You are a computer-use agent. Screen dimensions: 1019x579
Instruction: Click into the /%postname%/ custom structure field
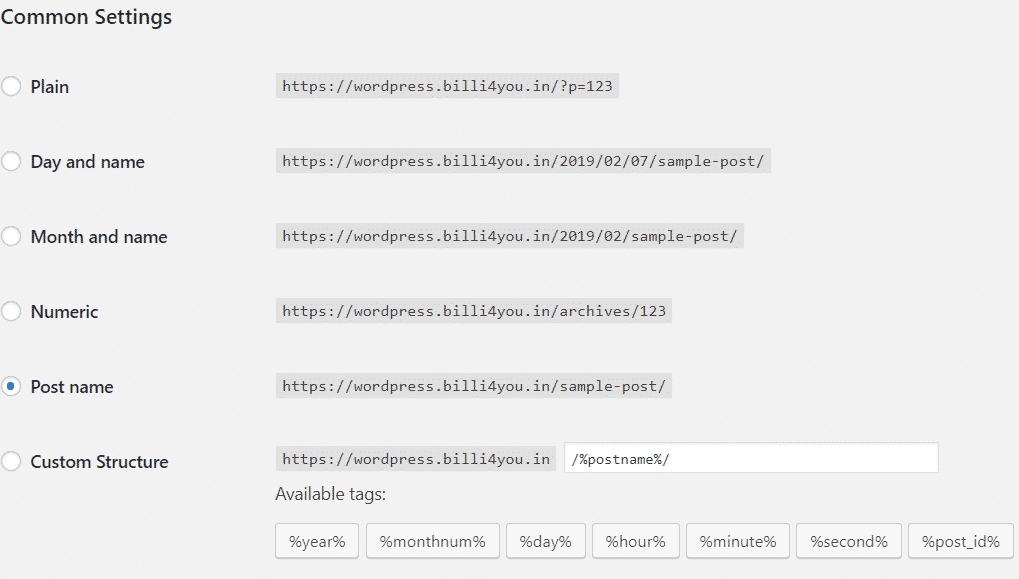tap(751, 459)
